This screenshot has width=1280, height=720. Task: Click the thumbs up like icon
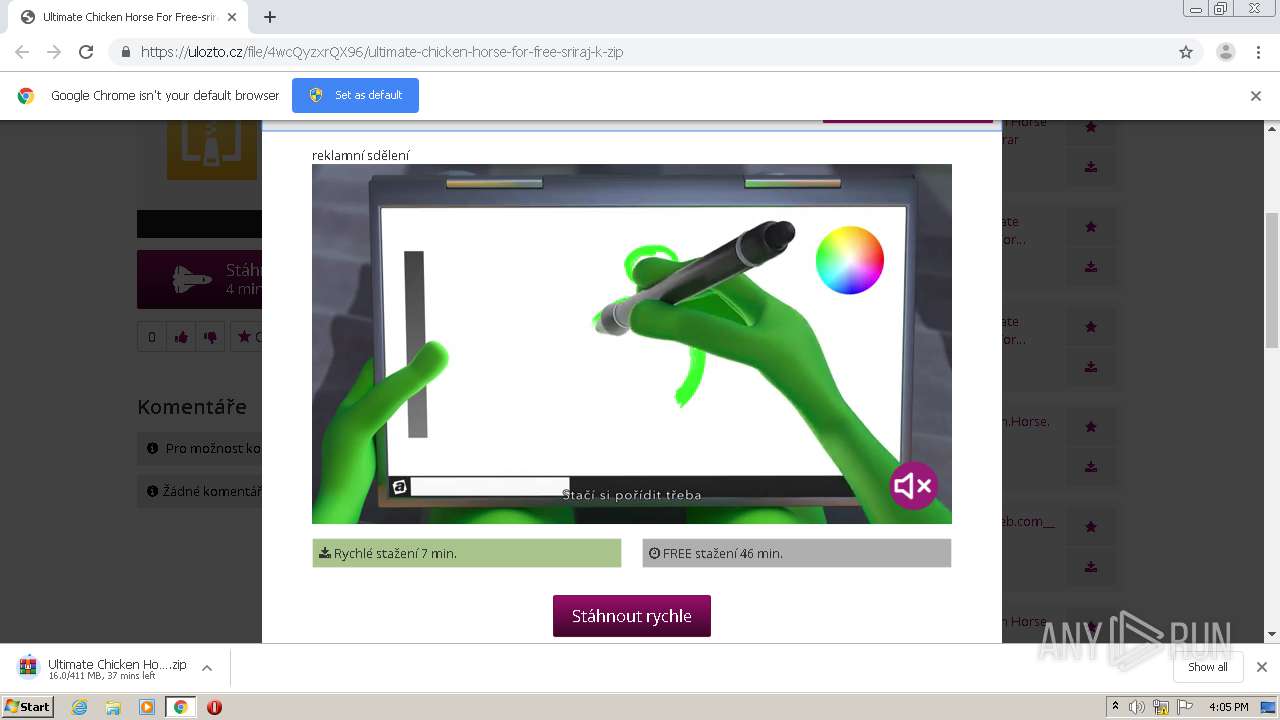181,337
